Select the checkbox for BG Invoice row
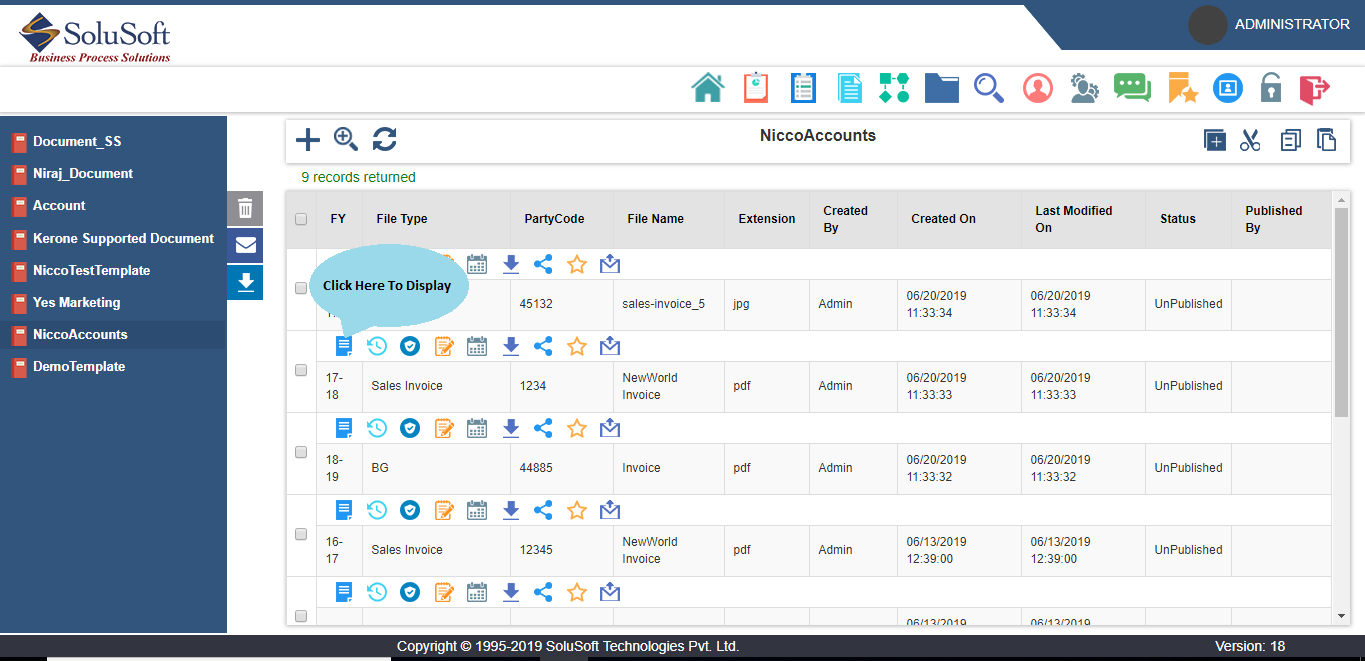 click(x=301, y=452)
